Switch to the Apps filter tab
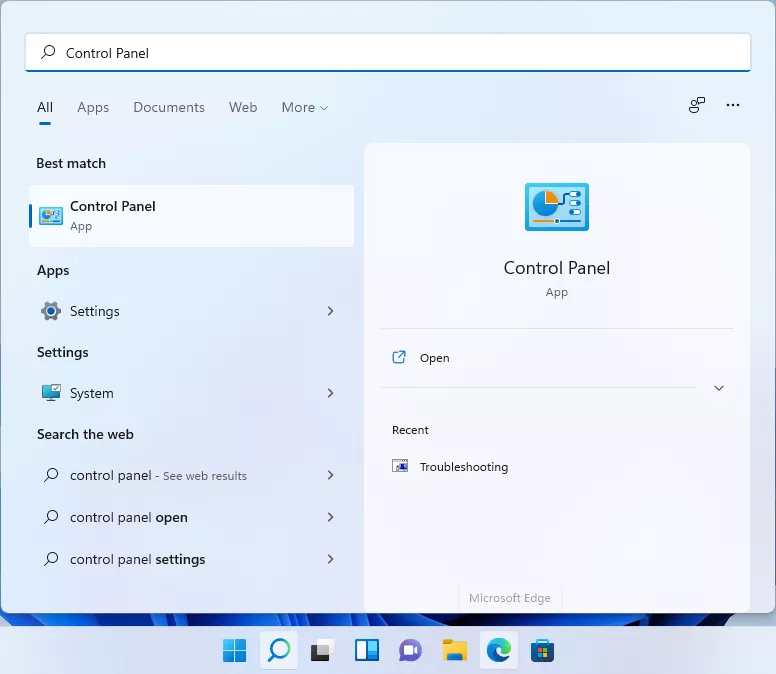The width and height of the screenshot is (776, 674). [x=93, y=107]
